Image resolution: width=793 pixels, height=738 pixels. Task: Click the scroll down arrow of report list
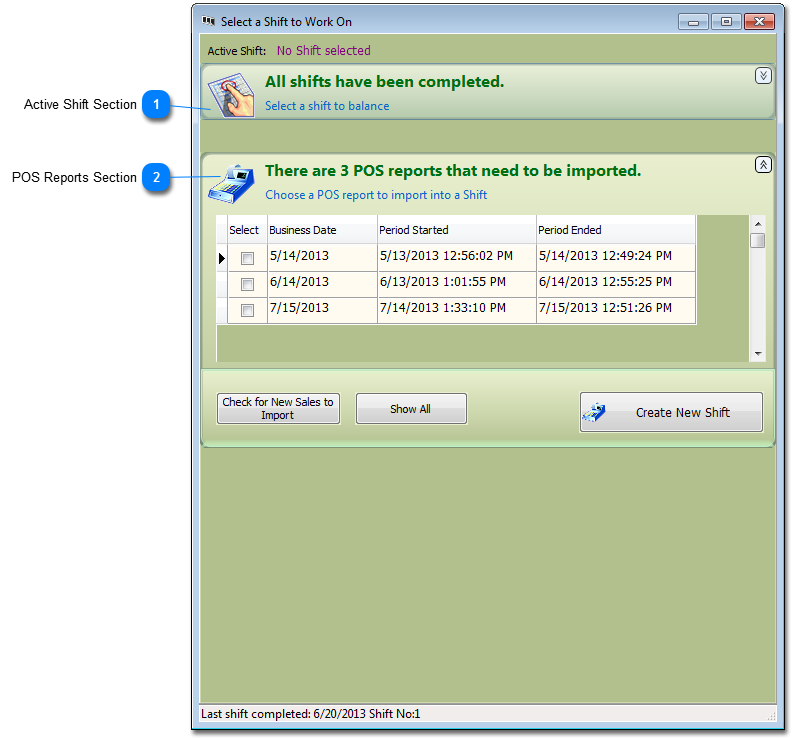[758, 353]
